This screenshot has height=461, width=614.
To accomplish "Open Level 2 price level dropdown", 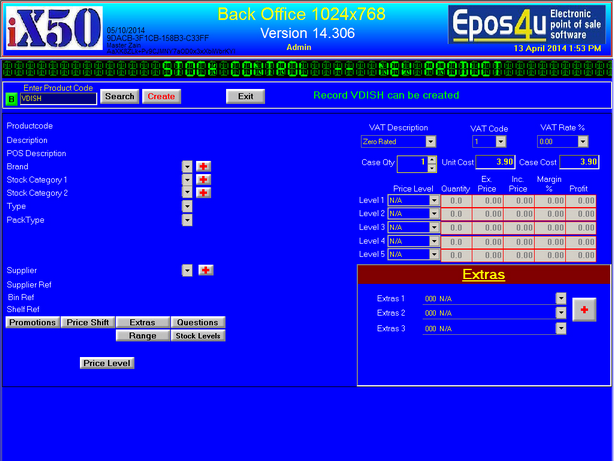I will coord(434,213).
